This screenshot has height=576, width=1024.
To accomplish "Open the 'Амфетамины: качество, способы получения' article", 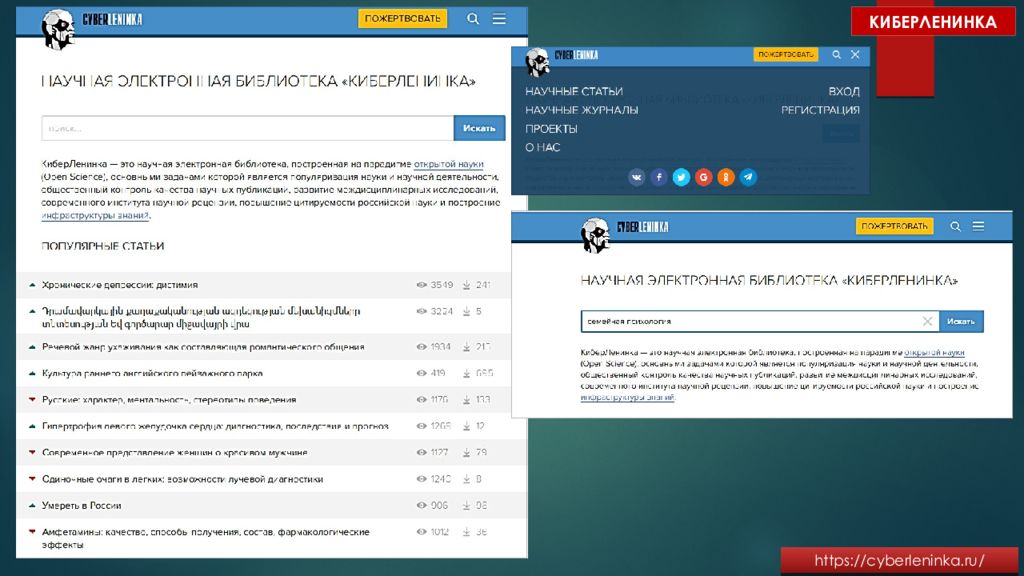I will [206, 538].
